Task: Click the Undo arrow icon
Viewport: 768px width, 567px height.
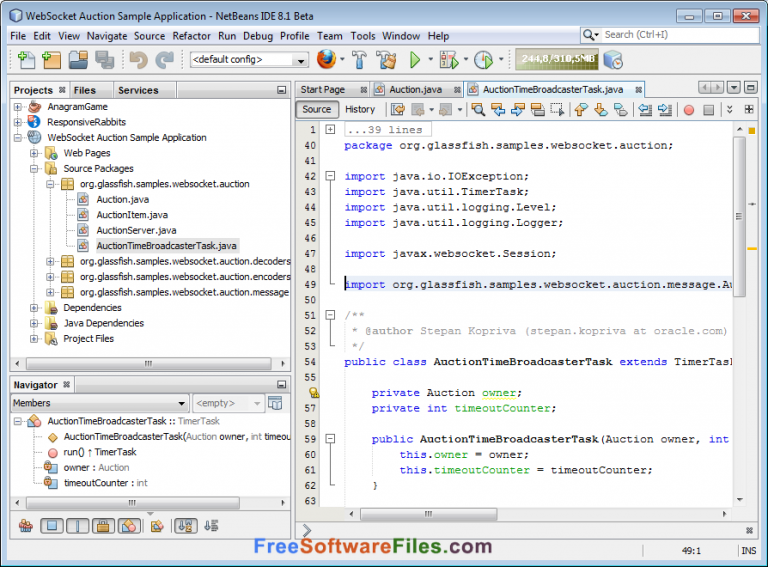Action: [139, 60]
